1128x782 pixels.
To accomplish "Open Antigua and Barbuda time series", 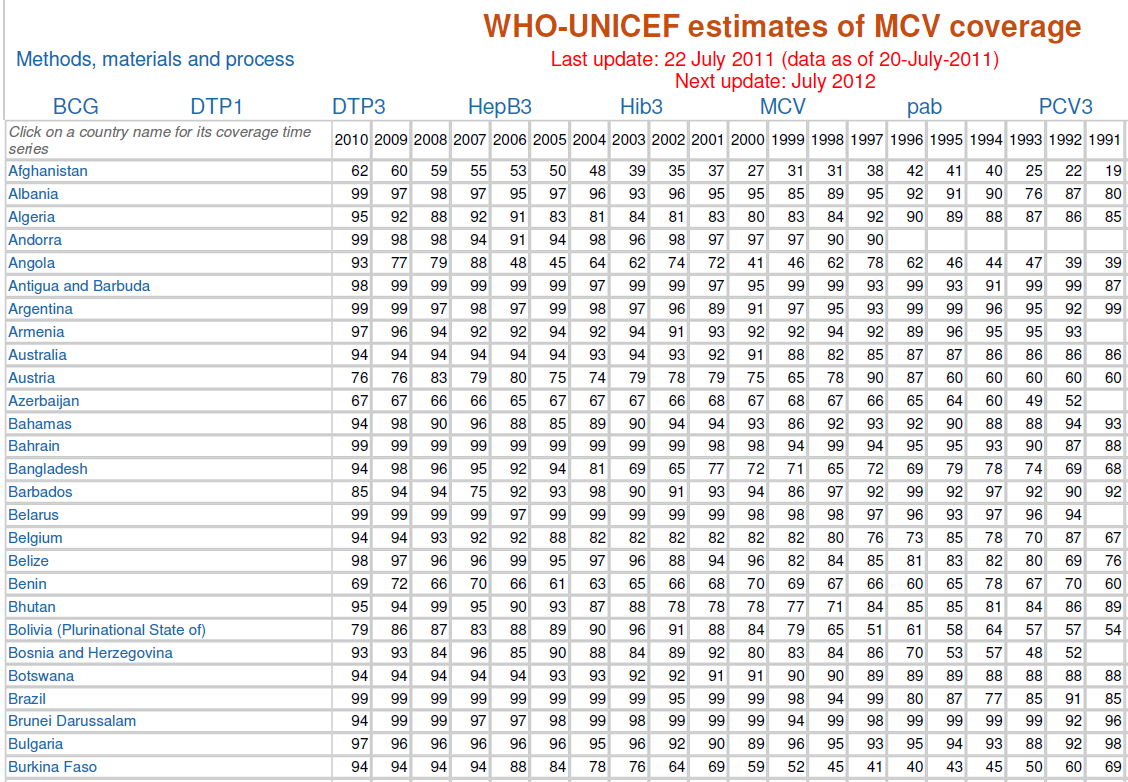I will pos(79,286).
